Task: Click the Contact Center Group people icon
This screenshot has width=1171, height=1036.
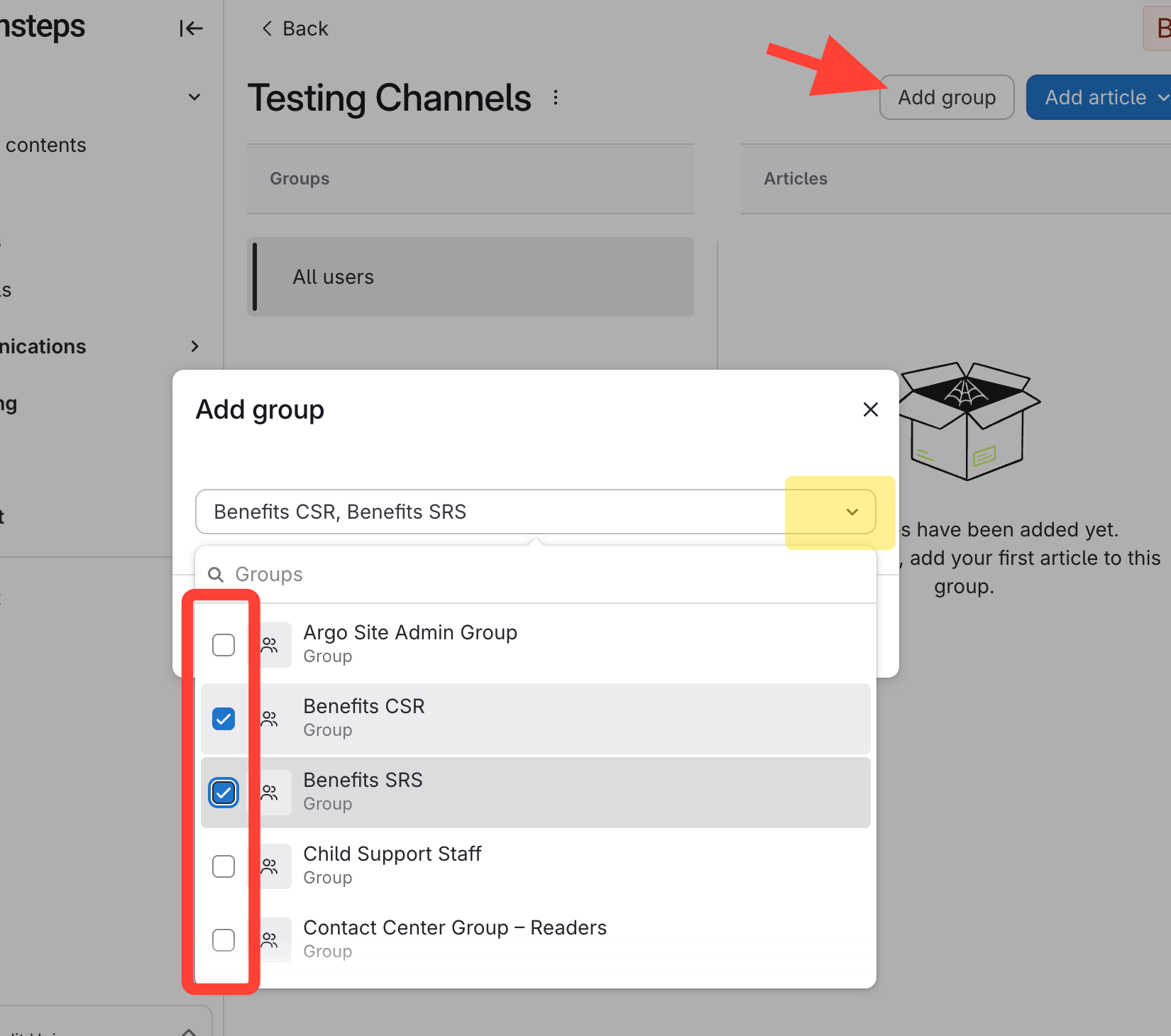Action: point(270,940)
